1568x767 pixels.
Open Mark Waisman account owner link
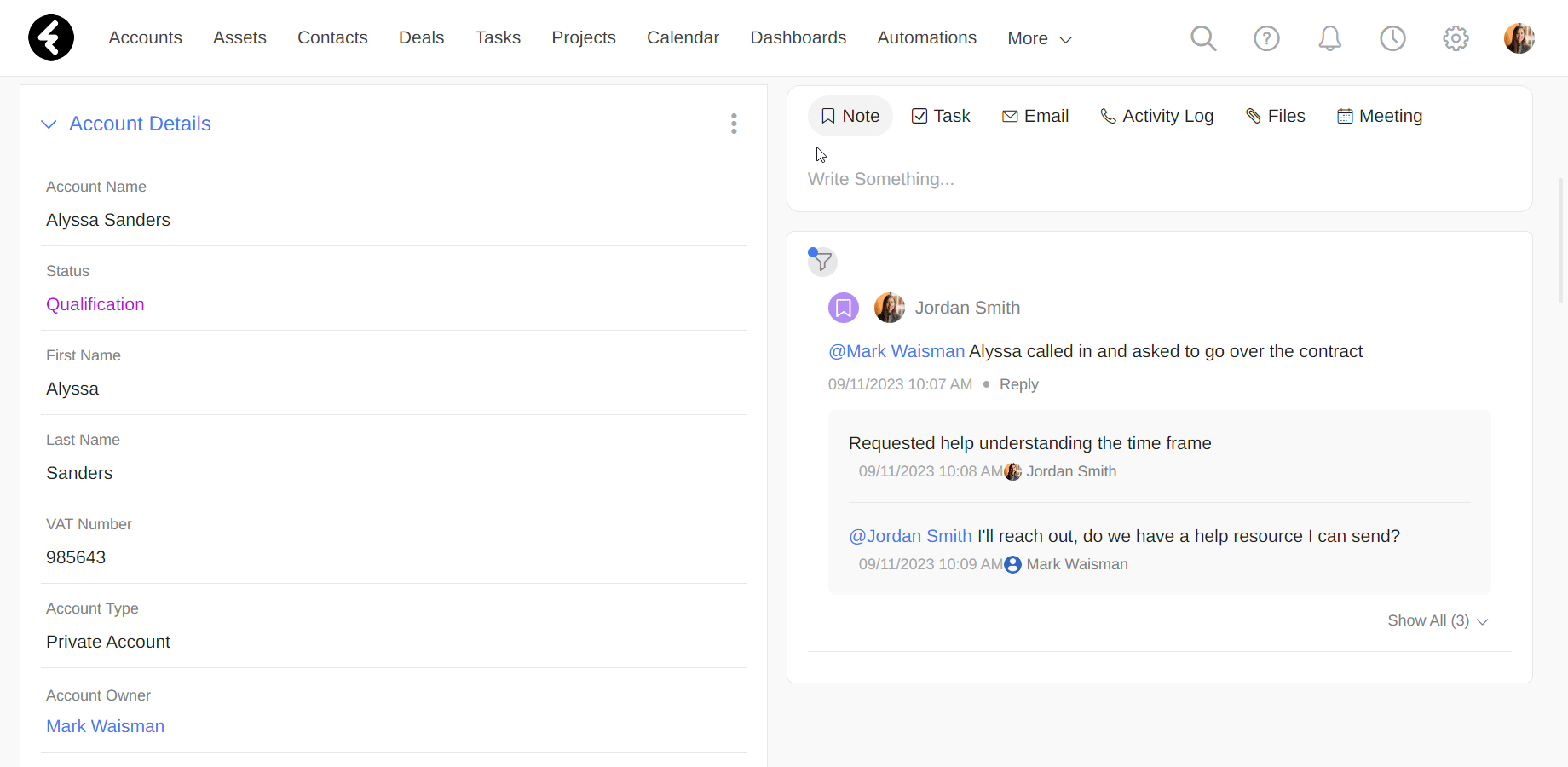[x=105, y=726]
